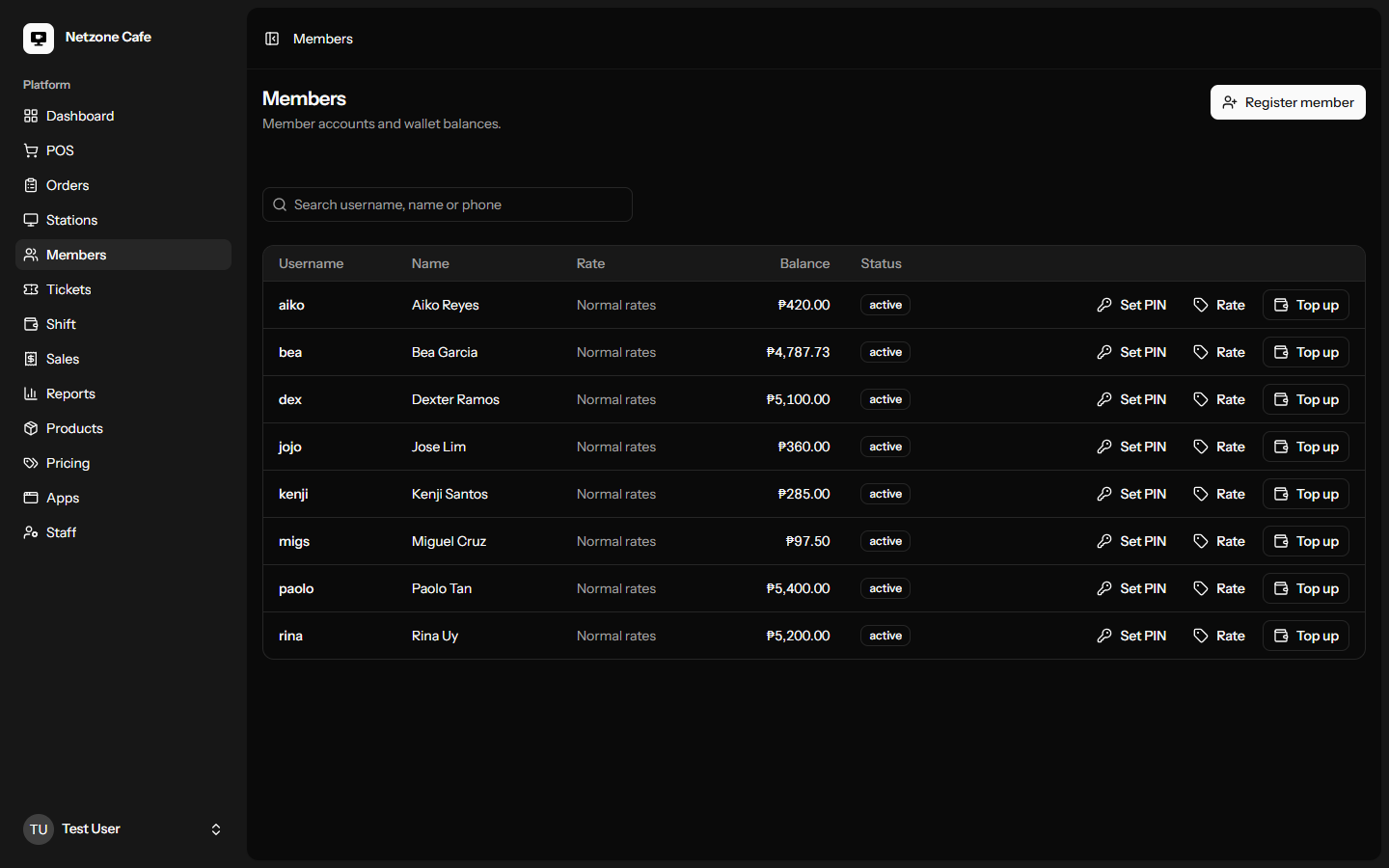Set PIN for aiko
1389x868 pixels.
point(1131,305)
